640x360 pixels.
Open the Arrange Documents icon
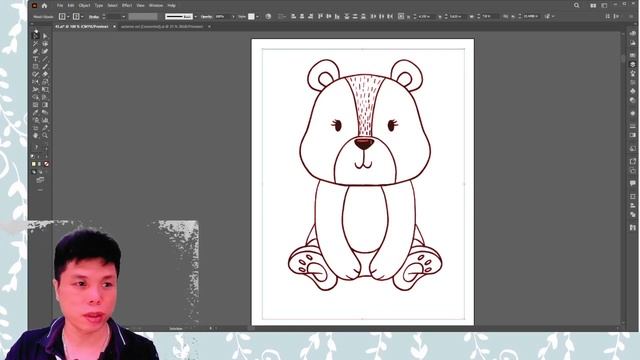[593, 6]
